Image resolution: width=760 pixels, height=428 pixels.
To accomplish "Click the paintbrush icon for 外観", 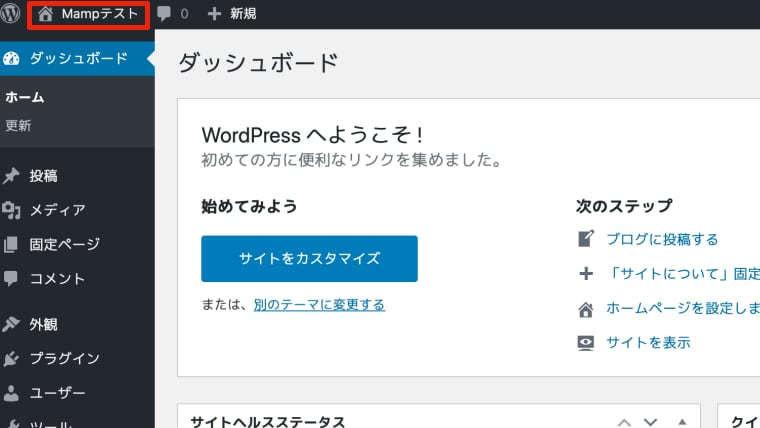I will (11, 324).
